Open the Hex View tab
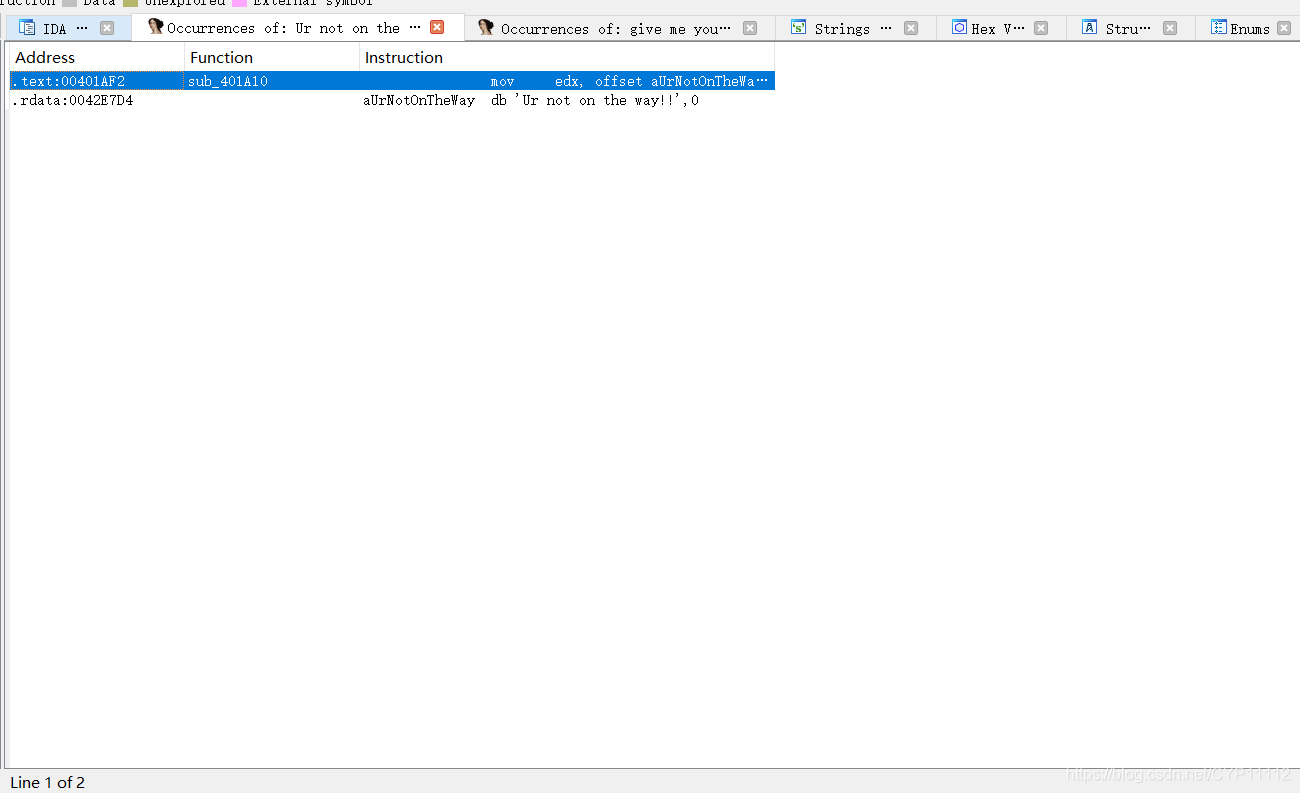This screenshot has width=1300, height=793. [x=999, y=28]
